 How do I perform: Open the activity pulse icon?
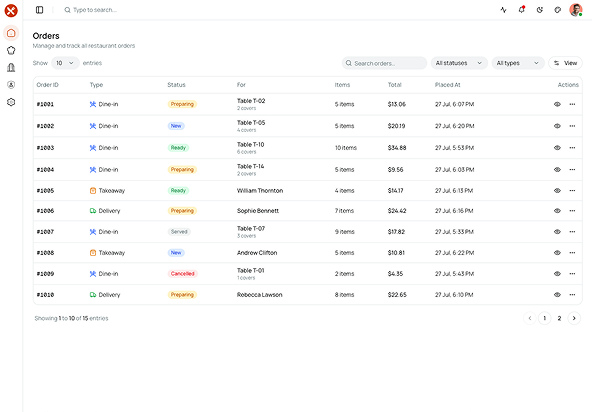(x=503, y=10)
